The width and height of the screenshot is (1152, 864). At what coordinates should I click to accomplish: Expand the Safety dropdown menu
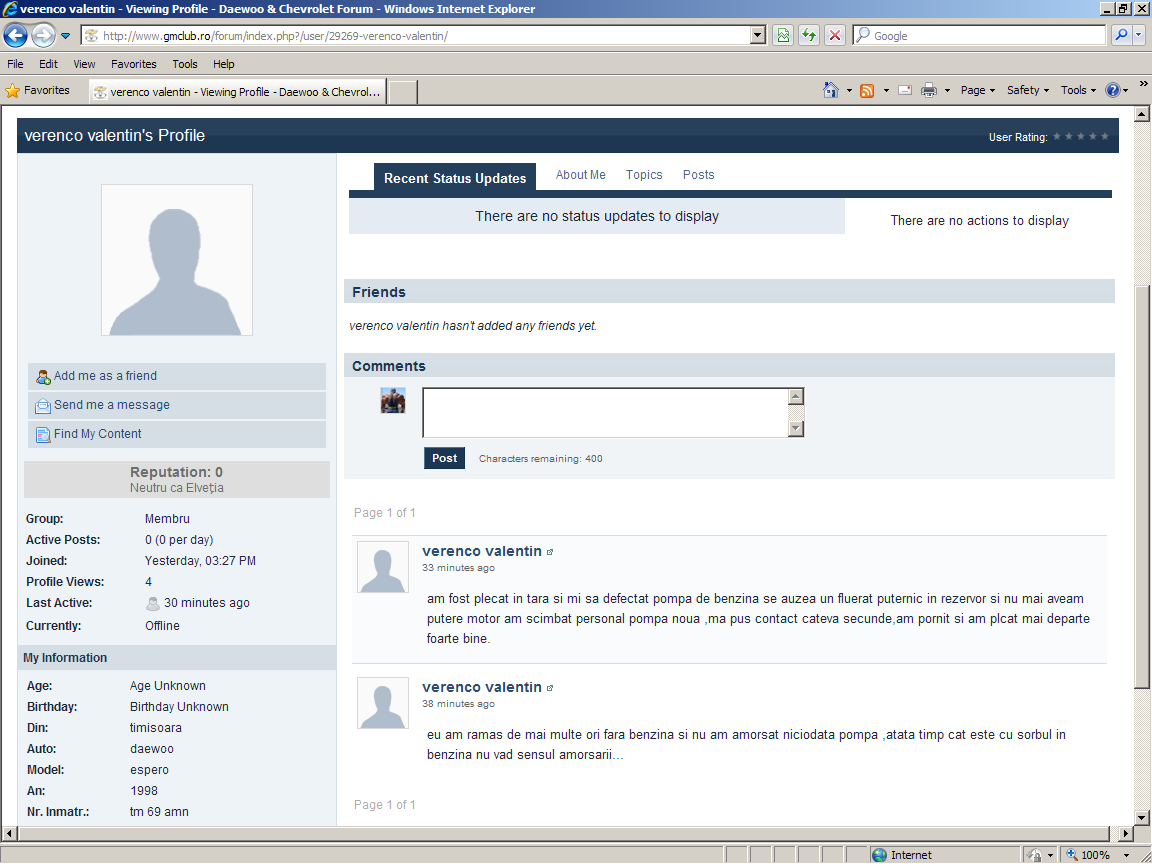pos(1027,90)
